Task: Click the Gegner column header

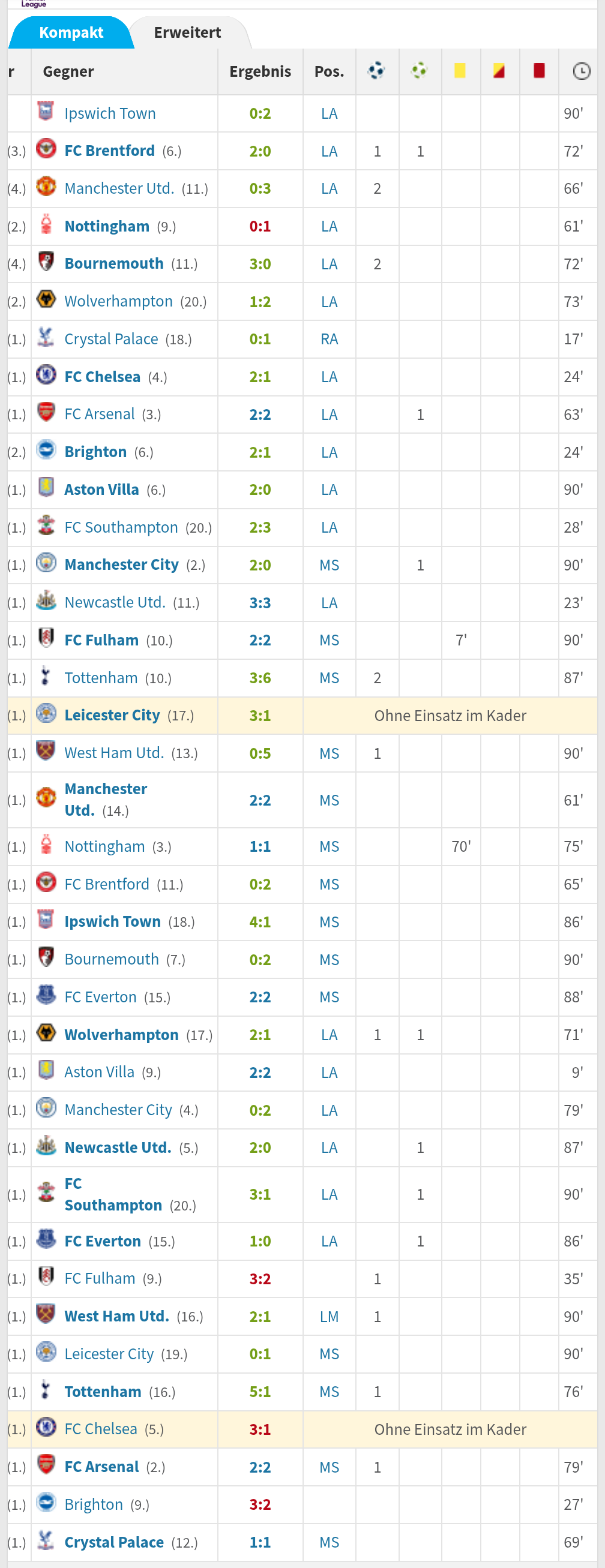Action: point(68,71)
